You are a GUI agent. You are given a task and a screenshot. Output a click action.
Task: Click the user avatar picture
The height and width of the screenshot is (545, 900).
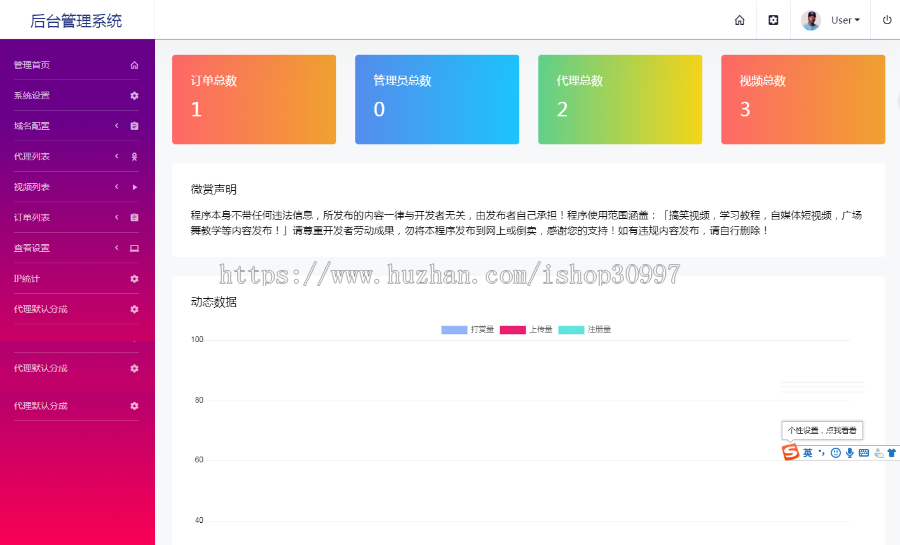click(810, 20)
